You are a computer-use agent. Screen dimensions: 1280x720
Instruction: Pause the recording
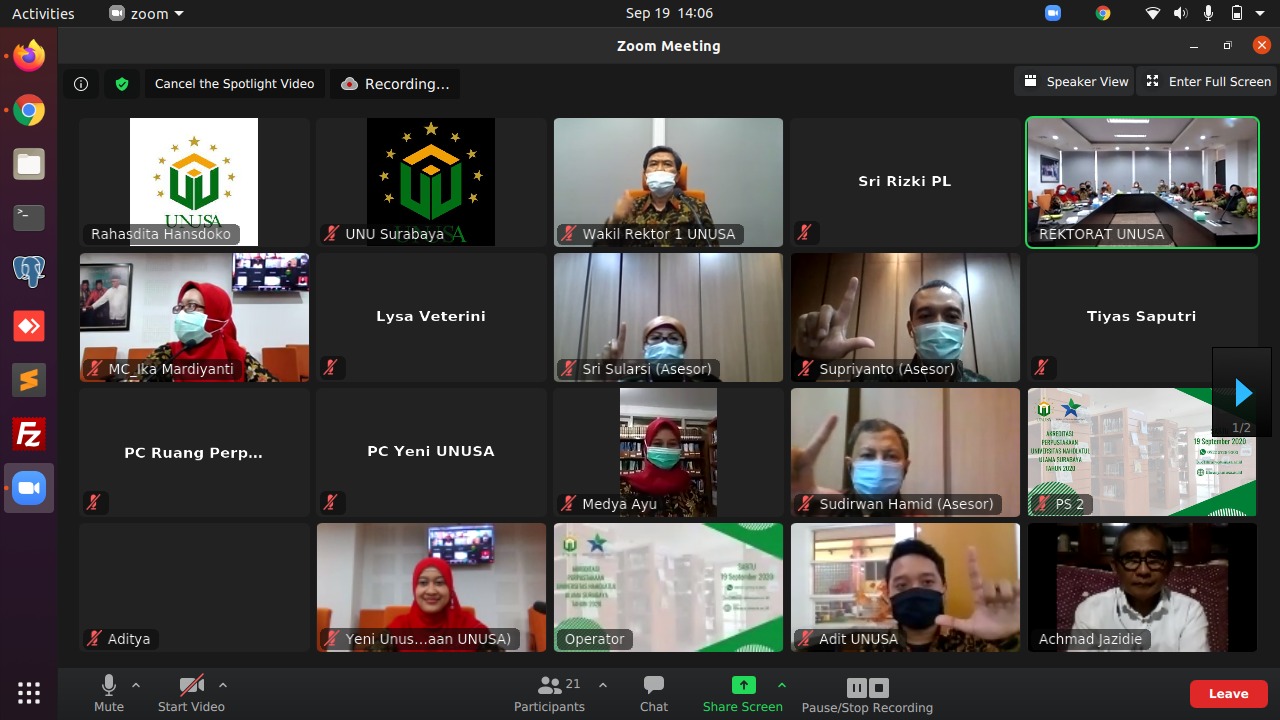(856, 687)
